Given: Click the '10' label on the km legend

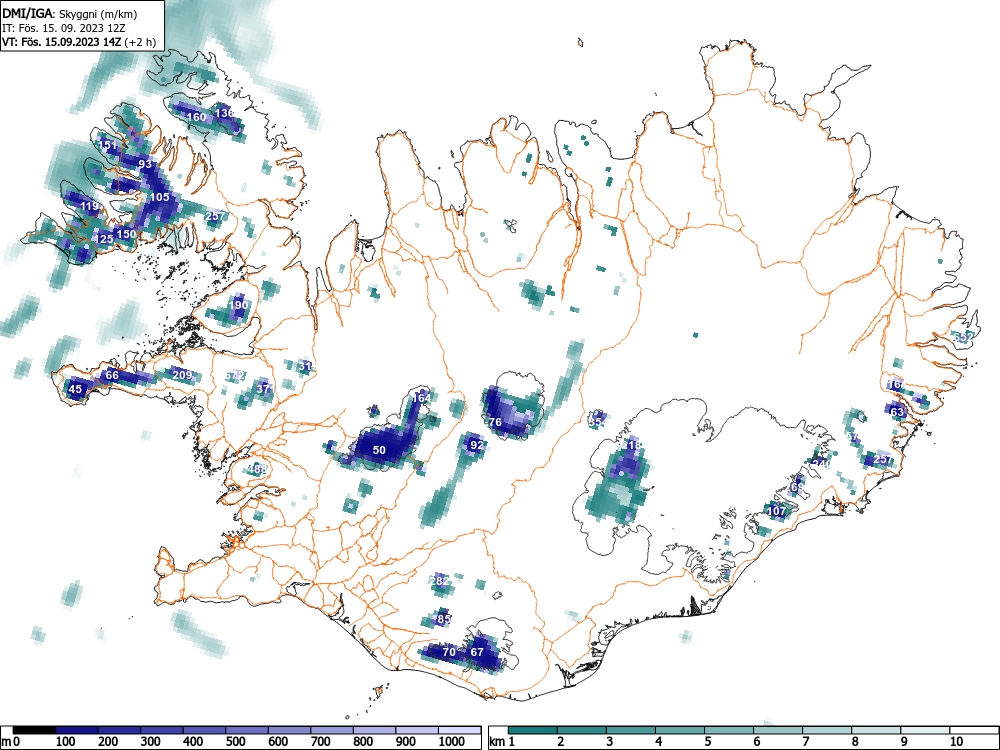Looking at the screenshot, I should 955,742.
